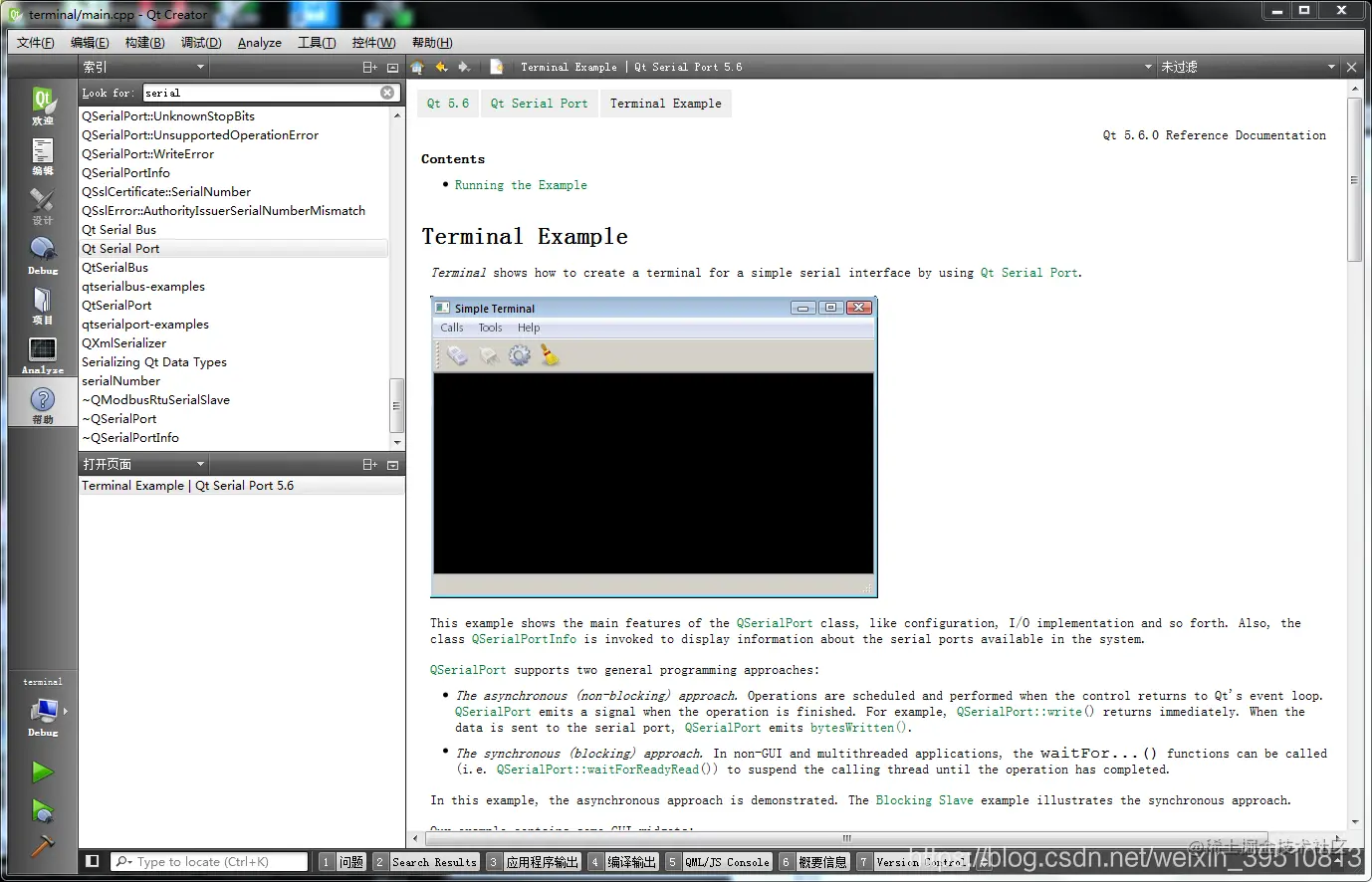Open Debug (调试) menu
This screenshot has width=1372, height=882.
tap(201, 43)
